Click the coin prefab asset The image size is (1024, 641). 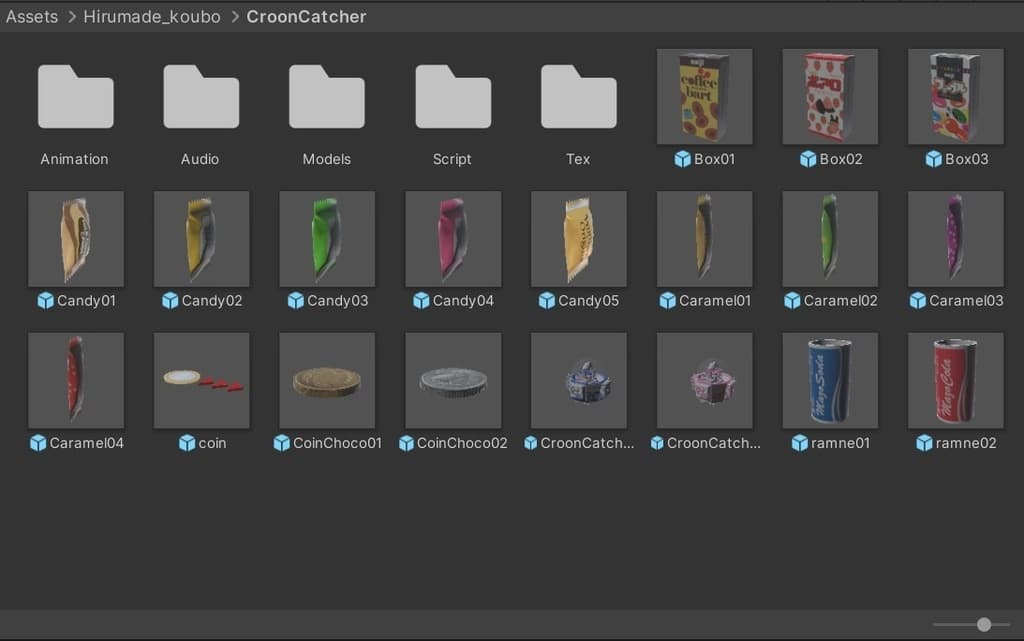[201, 381]
